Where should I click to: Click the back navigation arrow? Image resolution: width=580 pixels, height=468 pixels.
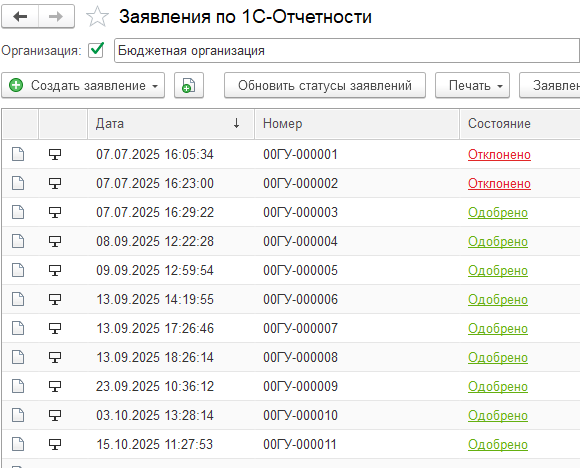[x=20, y=17]
